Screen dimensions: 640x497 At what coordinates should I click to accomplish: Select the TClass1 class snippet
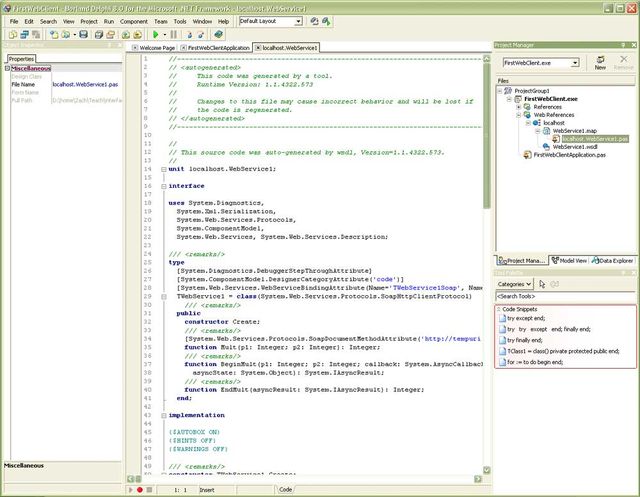(x=563, y=351)
